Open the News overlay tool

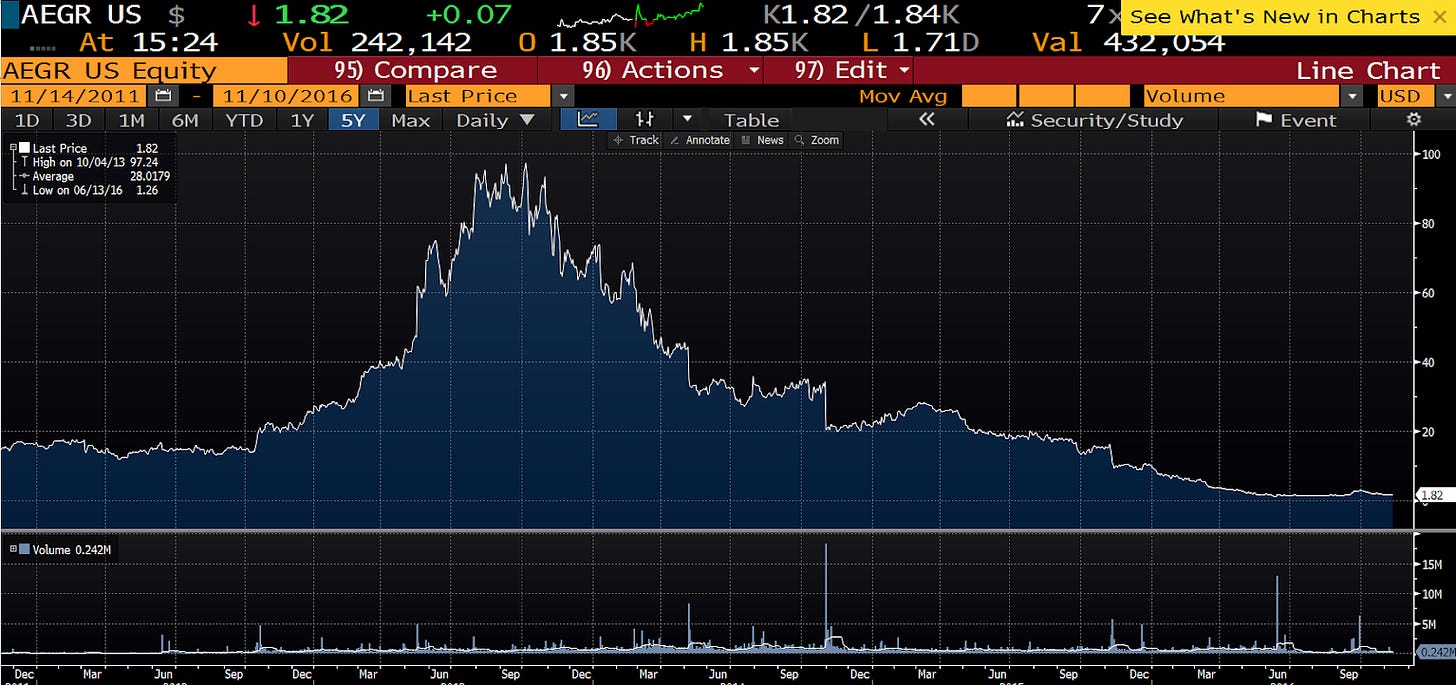(762, 140)
